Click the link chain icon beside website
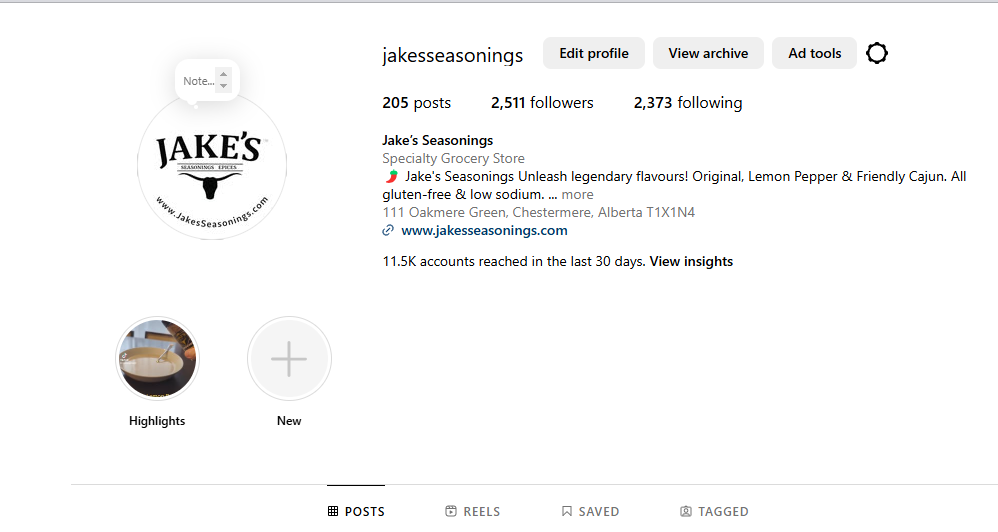Image resolution: width=998 pixels, height=532 pixels. tap(388, 230)
